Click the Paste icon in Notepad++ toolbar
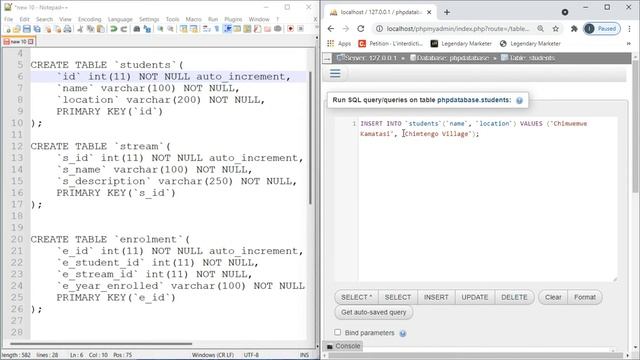 (x=100, y=29)
